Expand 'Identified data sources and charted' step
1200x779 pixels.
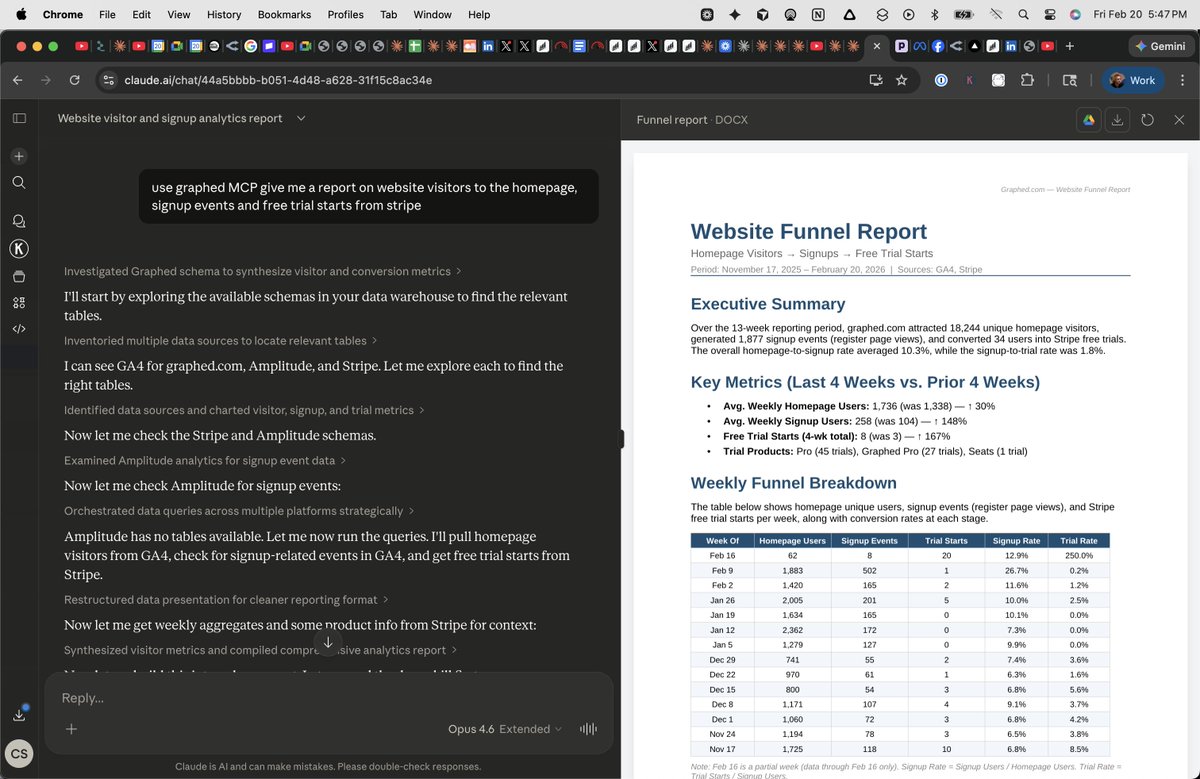(x=244, y=410)
